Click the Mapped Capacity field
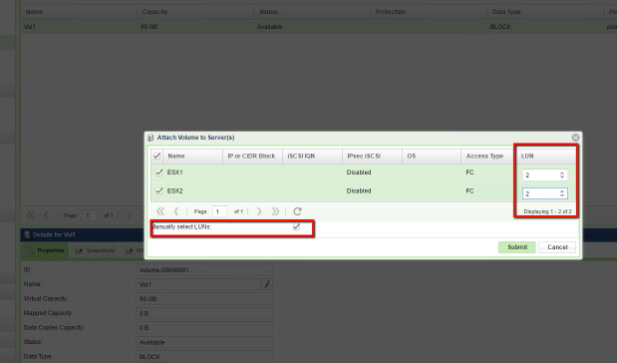This screenshot has width=617, height=363. click(x=204, y=313)
